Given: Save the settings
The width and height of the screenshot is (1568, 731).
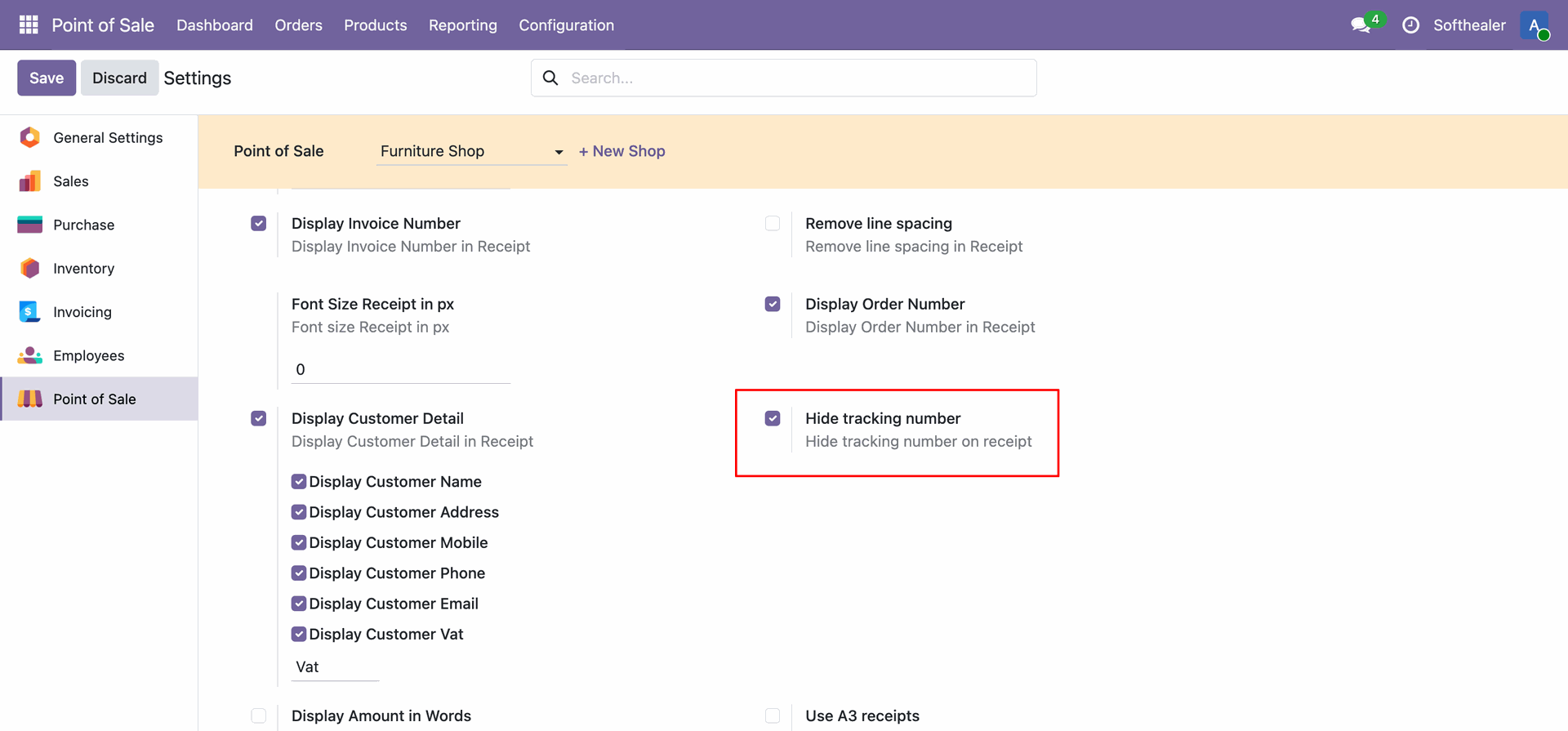Looking at the screenshot, I should [47, 78].
